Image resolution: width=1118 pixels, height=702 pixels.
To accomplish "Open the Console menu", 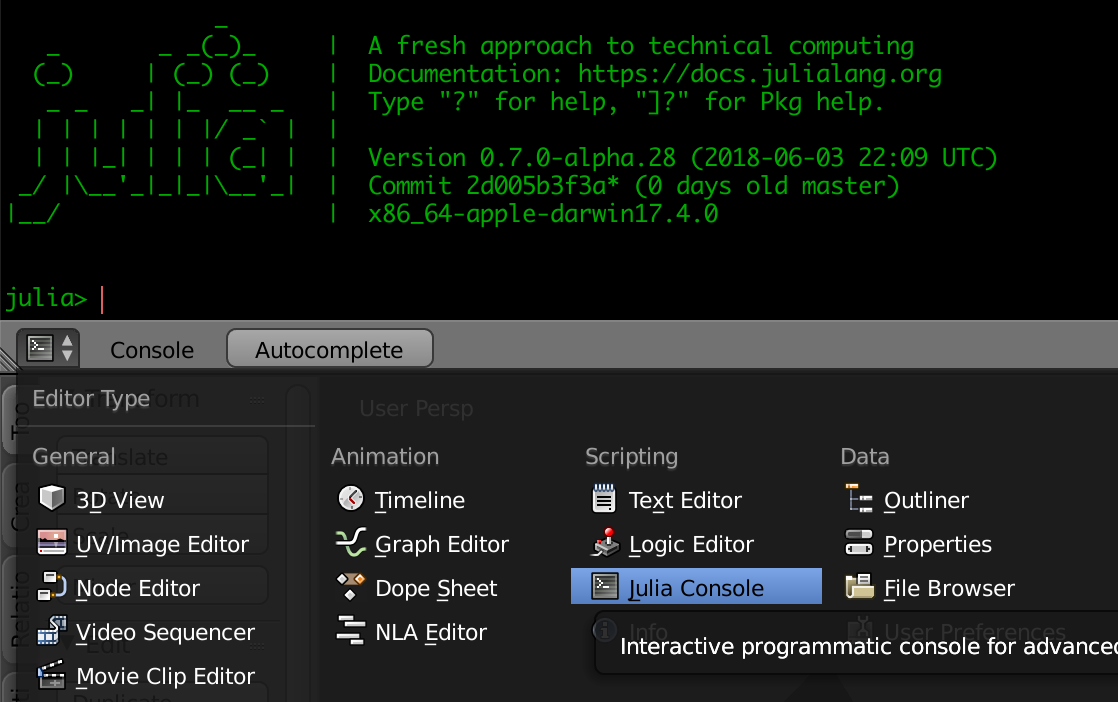I will coord(152,350).
